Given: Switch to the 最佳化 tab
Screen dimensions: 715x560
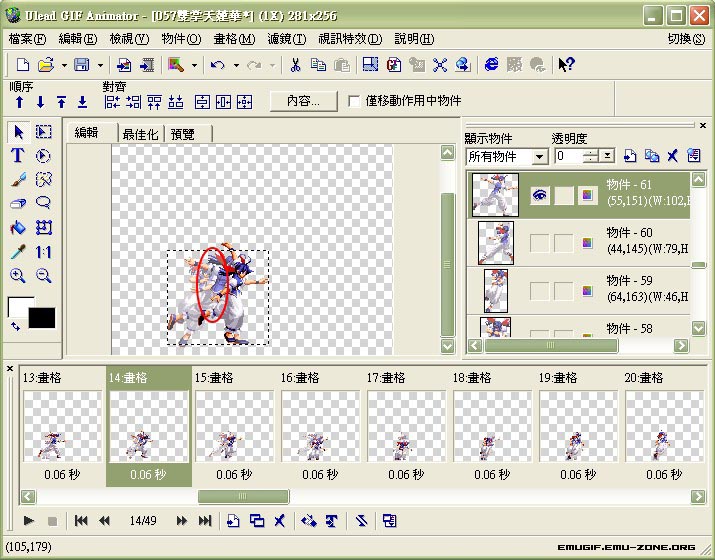Looking at the screenshot, I should point(140,134).
